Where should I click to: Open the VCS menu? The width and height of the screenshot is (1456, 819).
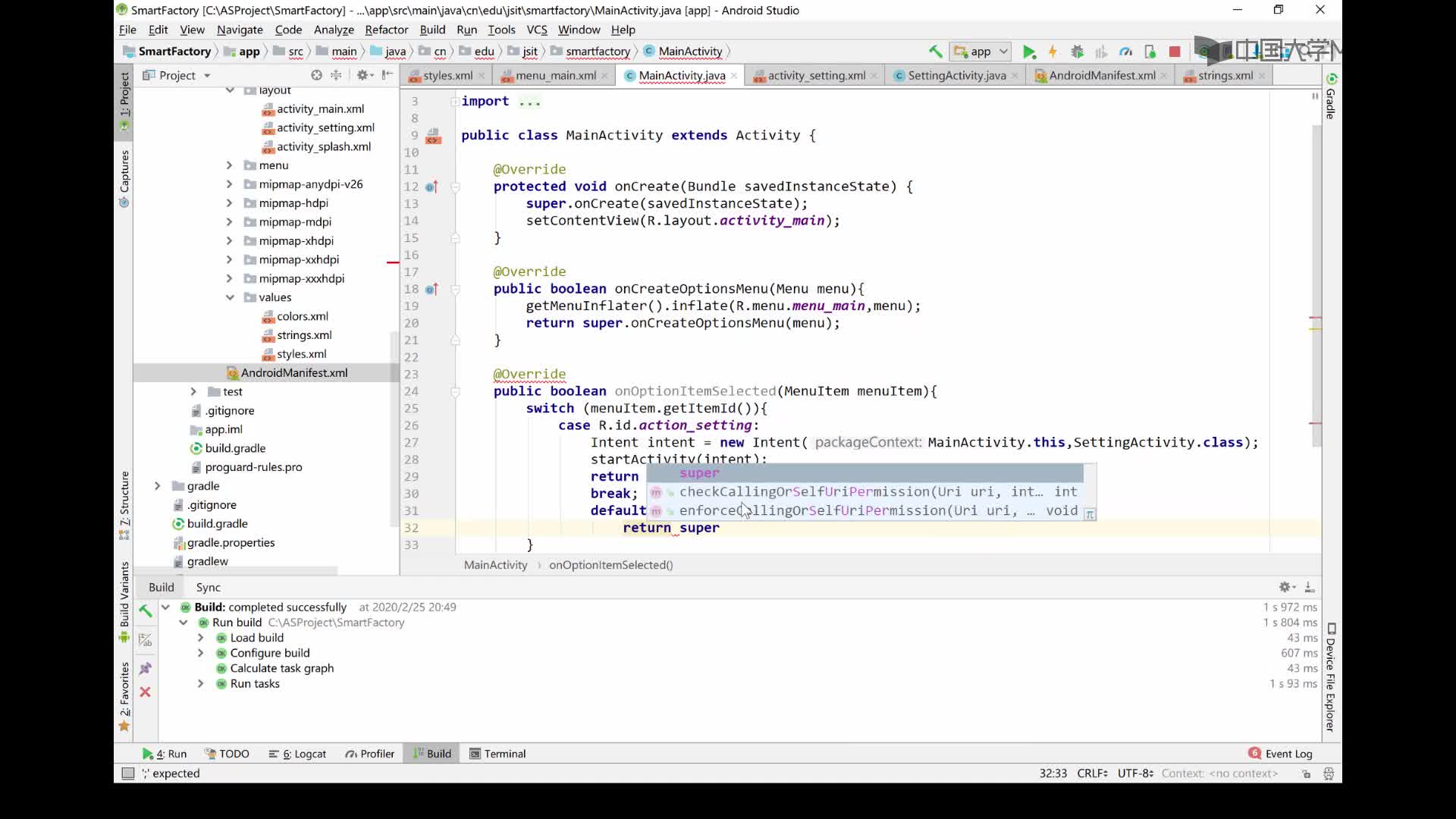(536, 30)
